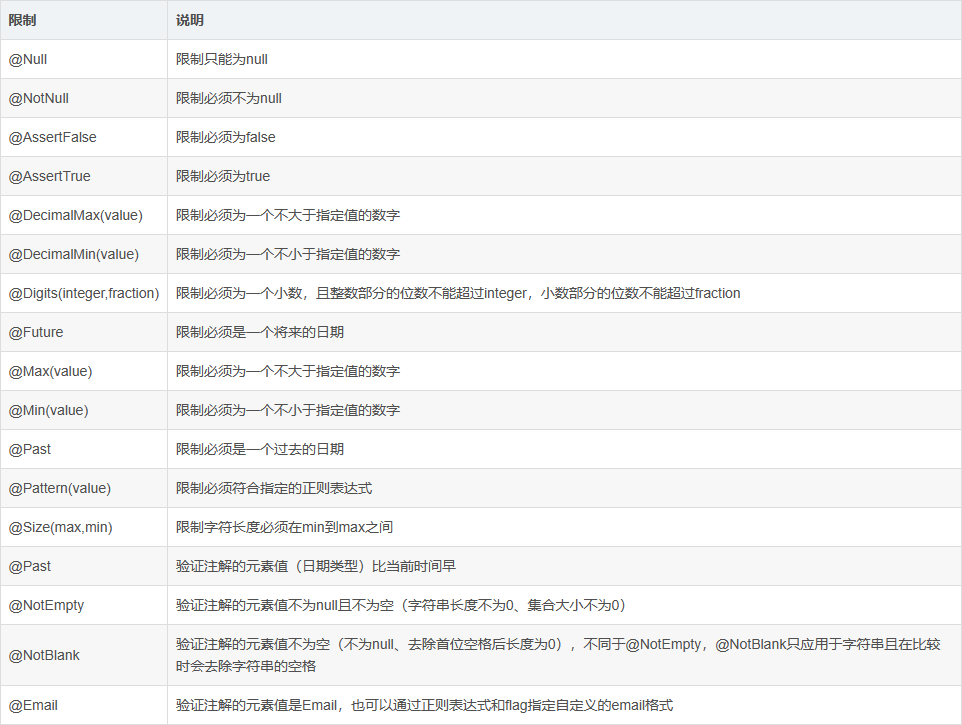Click the @NotBlank annotation cell

click(45, 655)
